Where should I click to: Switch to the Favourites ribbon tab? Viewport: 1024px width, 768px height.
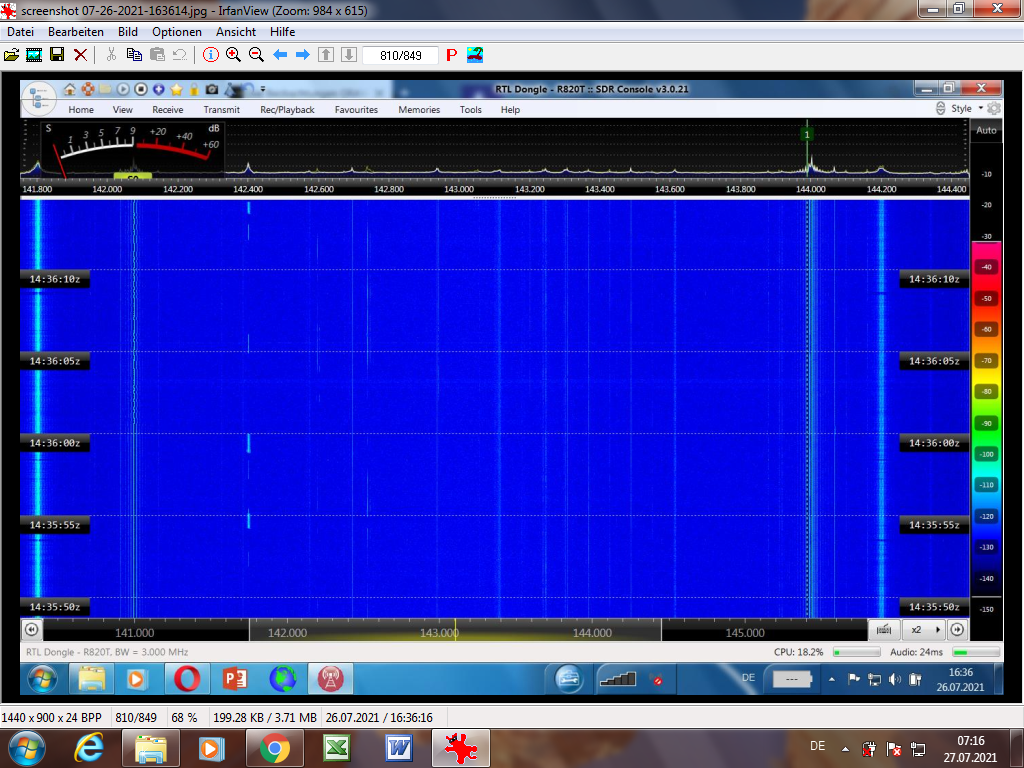(356, 110)
